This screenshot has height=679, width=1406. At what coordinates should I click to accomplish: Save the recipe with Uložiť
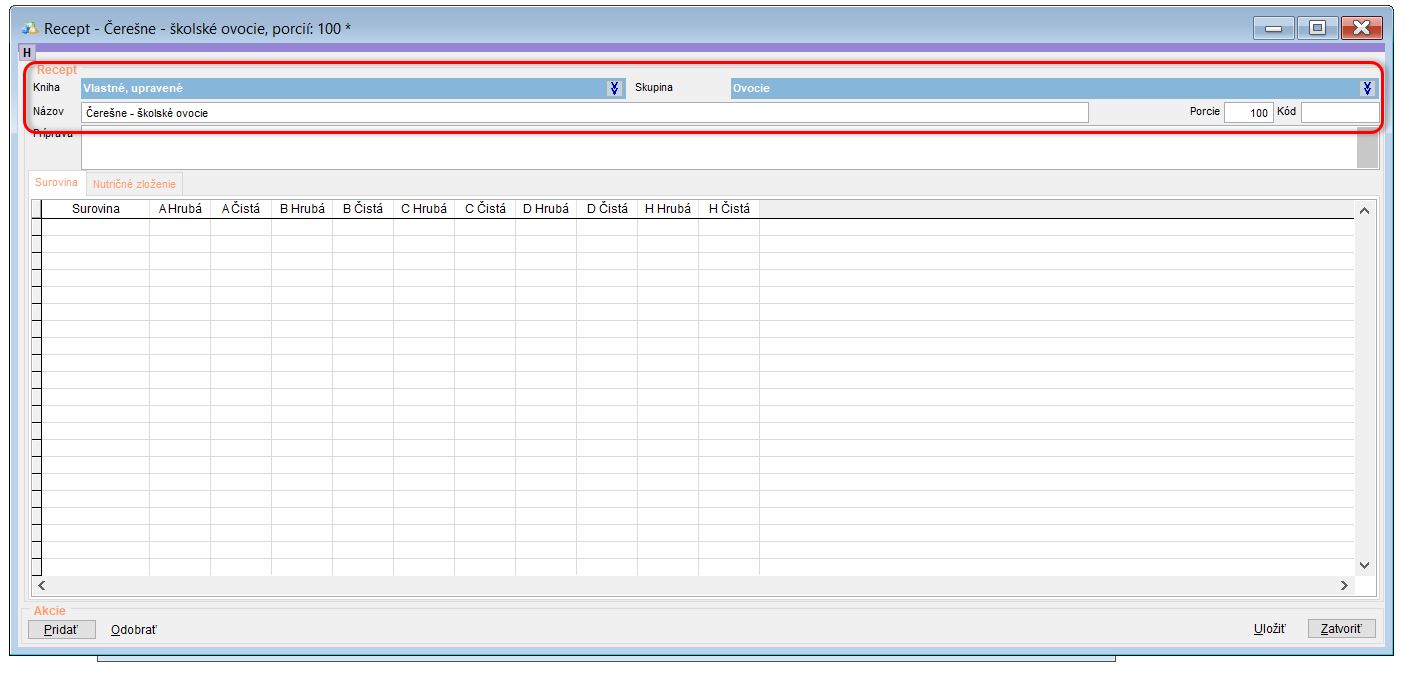tap(1269, 629)
